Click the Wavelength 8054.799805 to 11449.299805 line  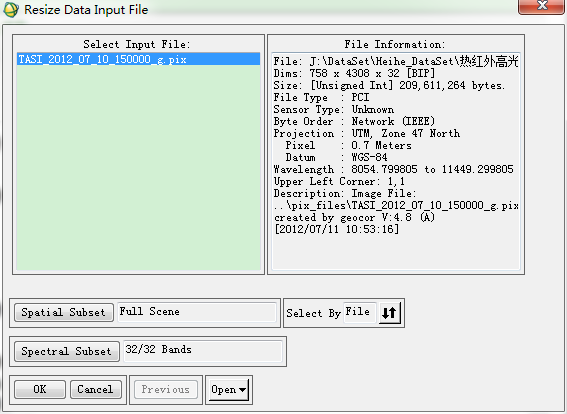[x=393, y=169]
